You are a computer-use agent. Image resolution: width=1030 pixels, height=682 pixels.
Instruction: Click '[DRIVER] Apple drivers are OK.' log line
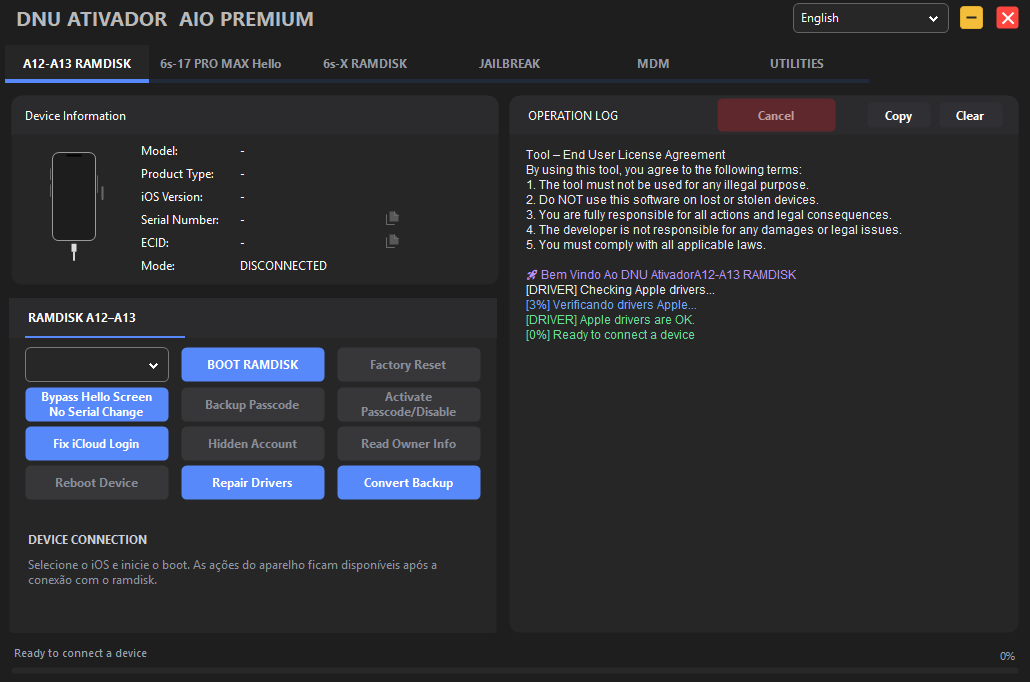tap(610, 320)
